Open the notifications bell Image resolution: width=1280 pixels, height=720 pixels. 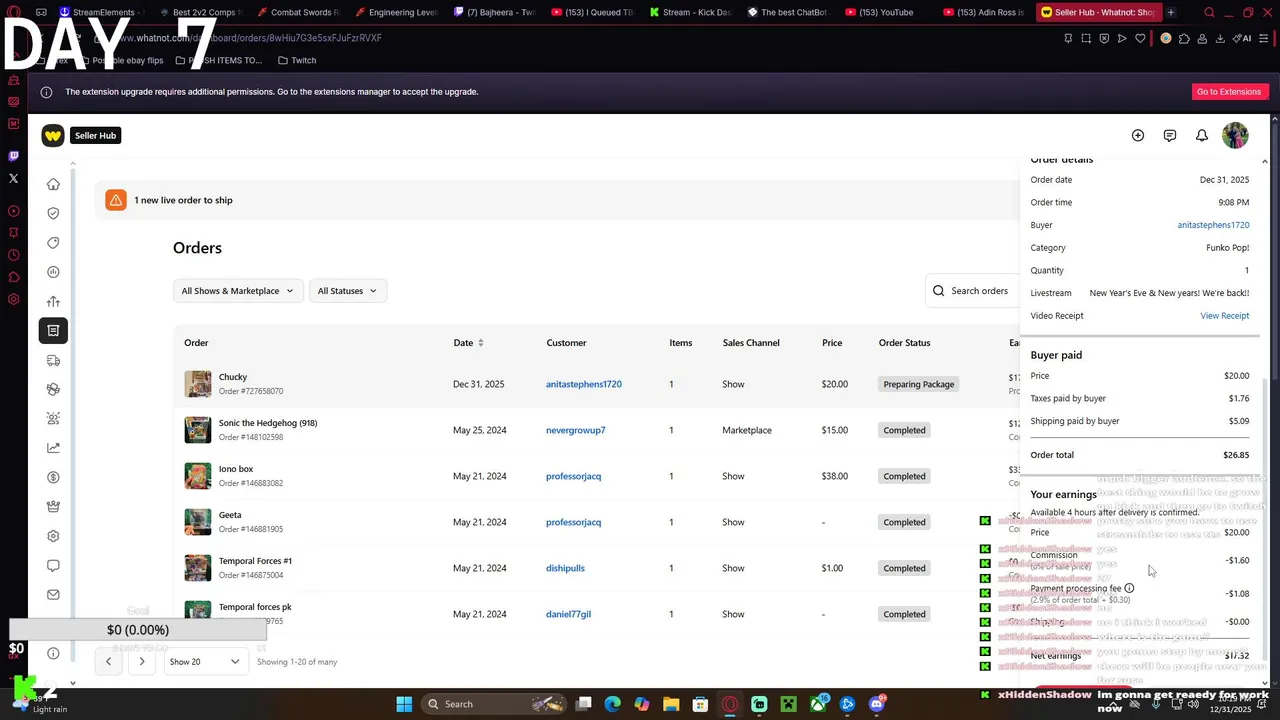[1202, 135]
